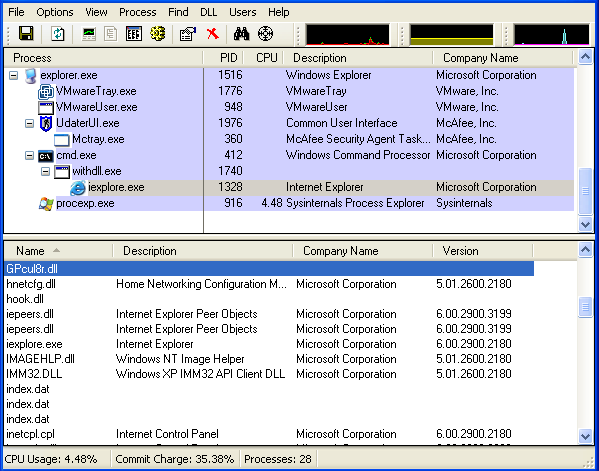Click the process pane scrollbar thumb
Viewport: 599px width, 471px height.
pyautogui.click(x=585, y=191)
